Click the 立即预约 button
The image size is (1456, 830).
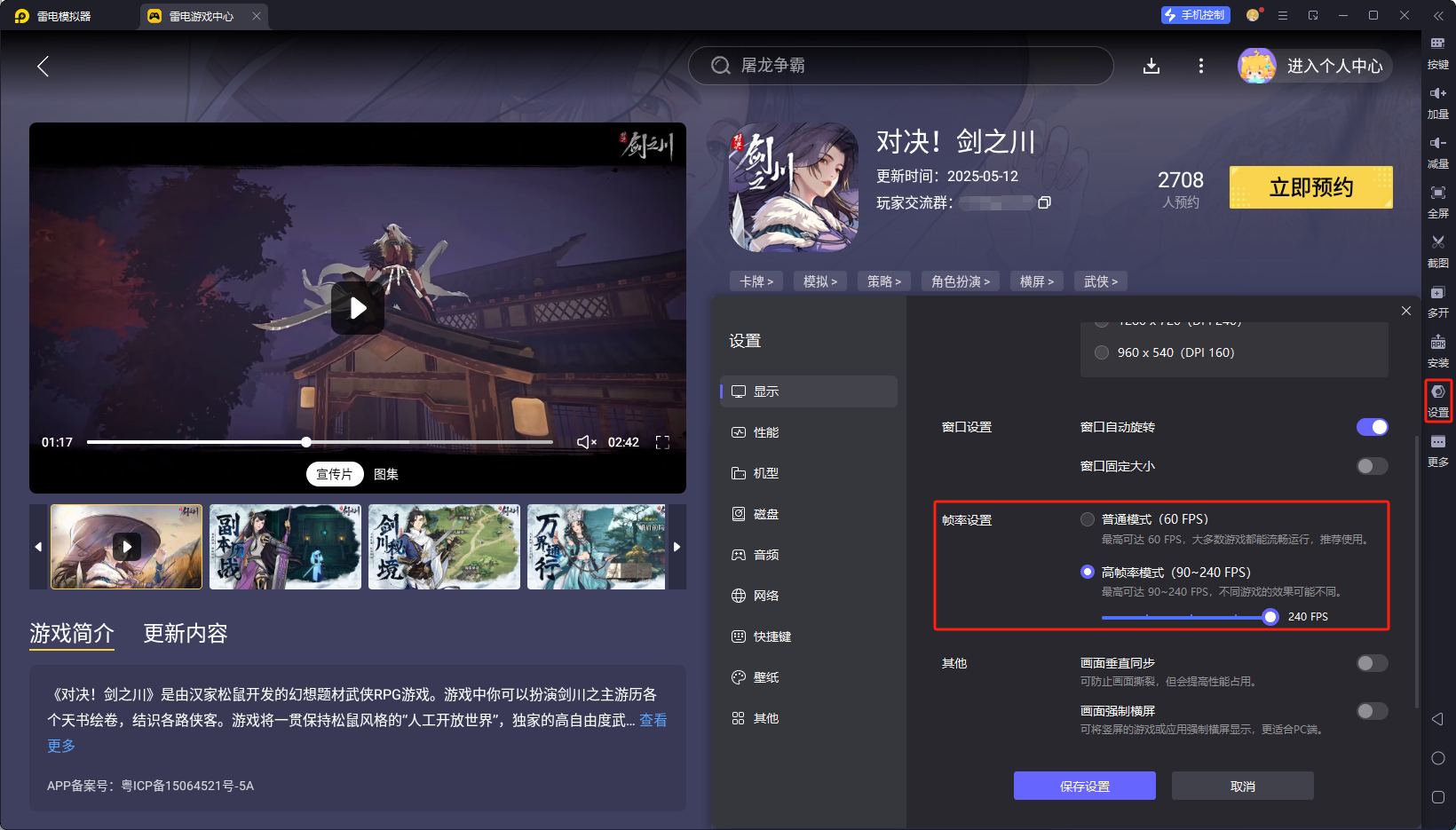(1310, 187)
